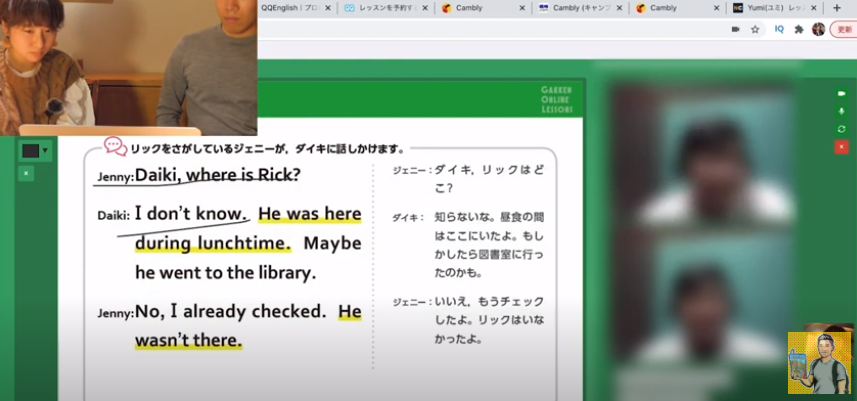Open the Extensions puzzle-piece menu
This screenshot has width=857, height=401.
pos(799,29)
